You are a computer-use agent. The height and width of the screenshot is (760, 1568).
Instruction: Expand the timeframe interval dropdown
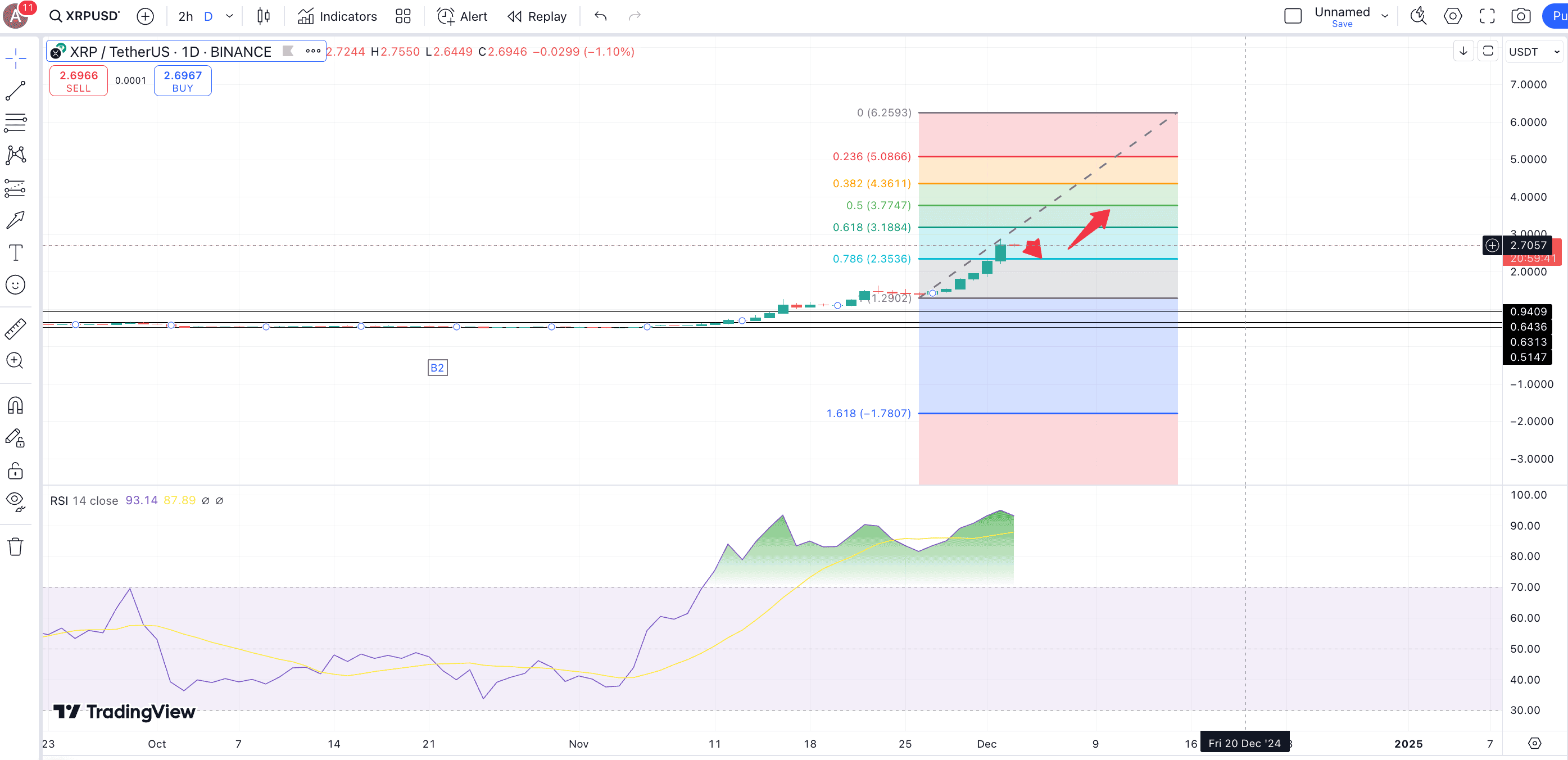click(x=229, y=16)
